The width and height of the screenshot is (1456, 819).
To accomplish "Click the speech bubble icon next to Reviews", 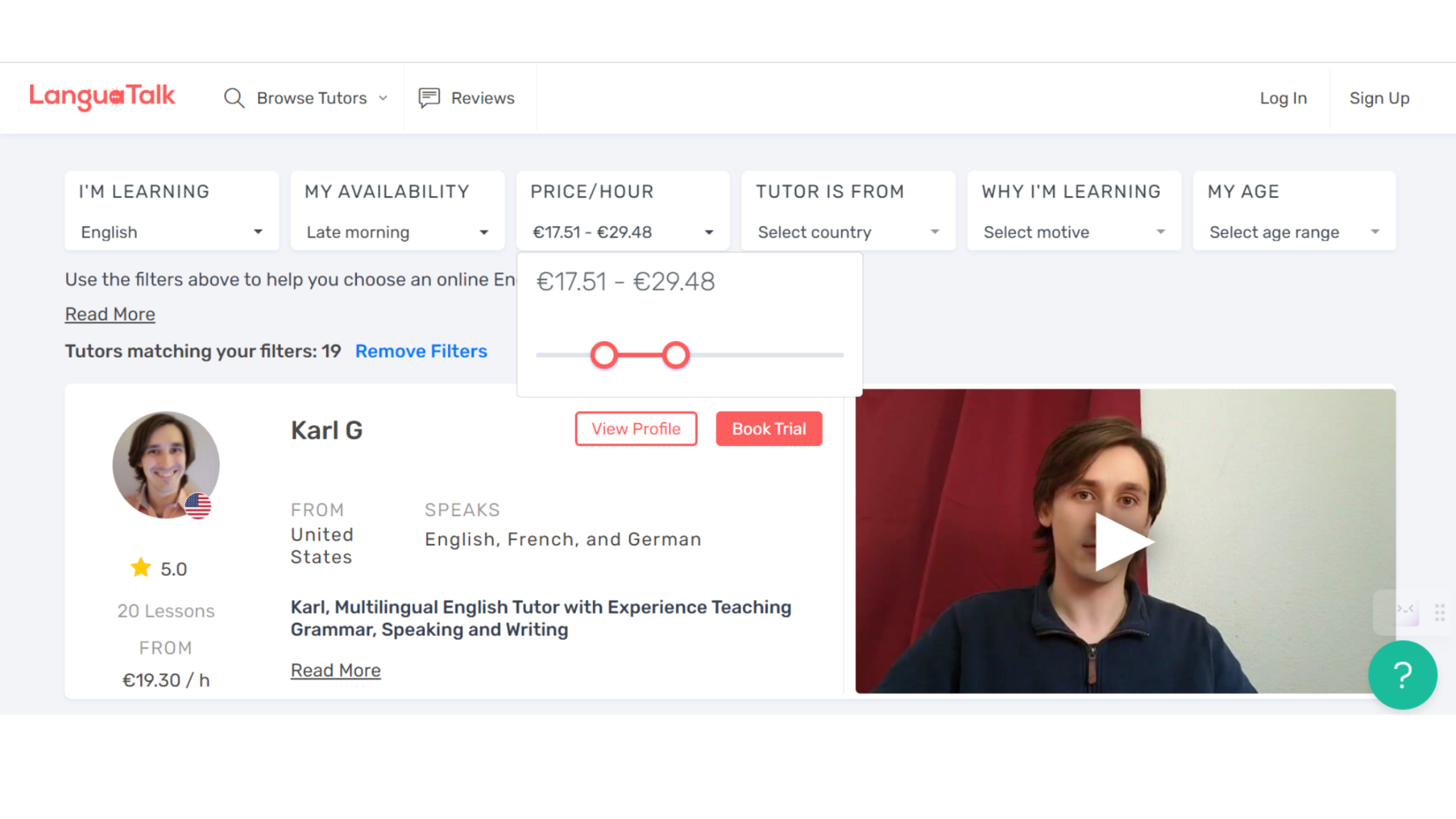I will 429,97.
